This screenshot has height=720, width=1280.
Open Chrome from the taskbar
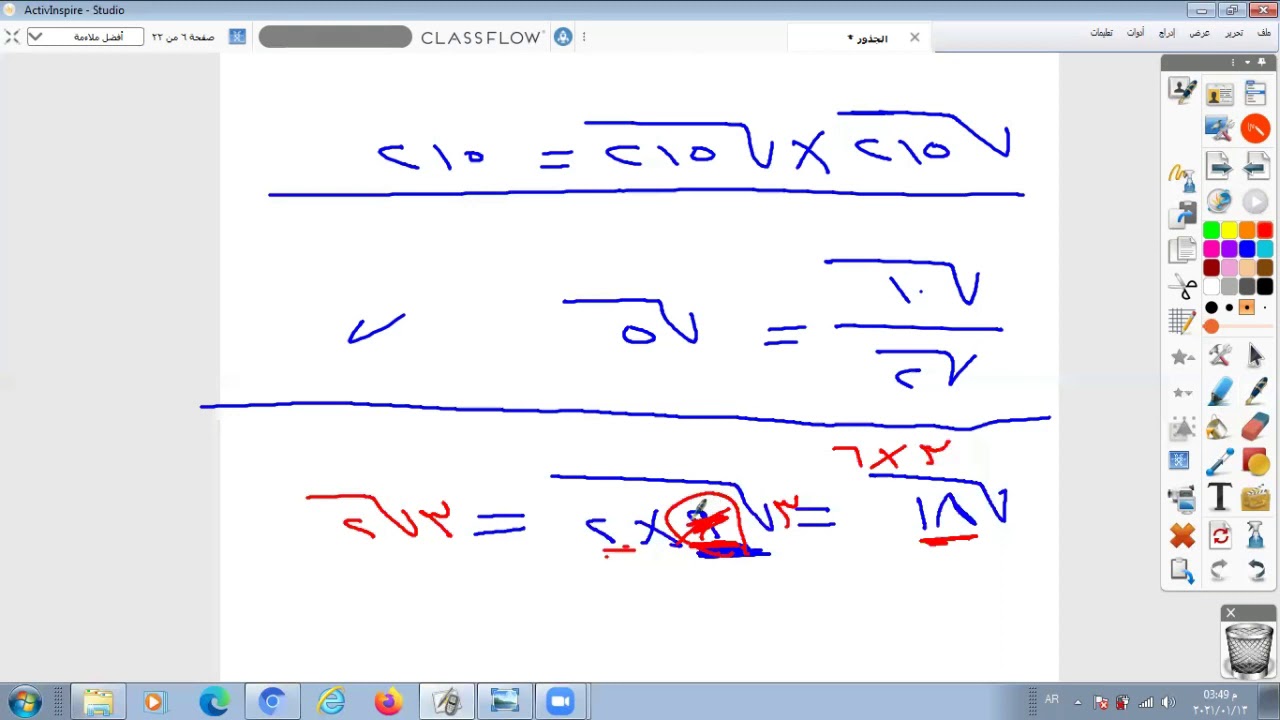click(x=271, y=702)
